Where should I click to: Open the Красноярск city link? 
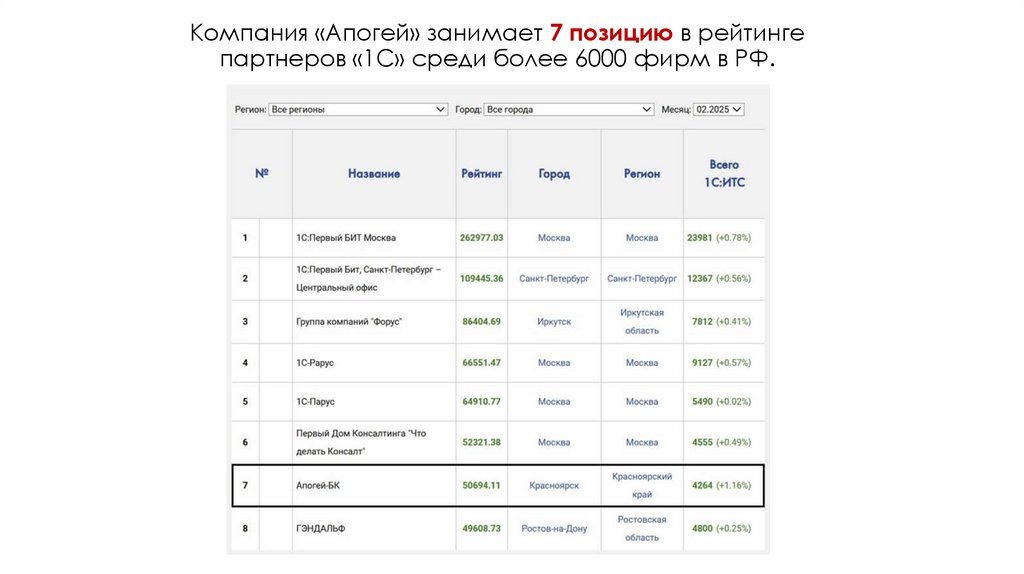coord(554,485)
